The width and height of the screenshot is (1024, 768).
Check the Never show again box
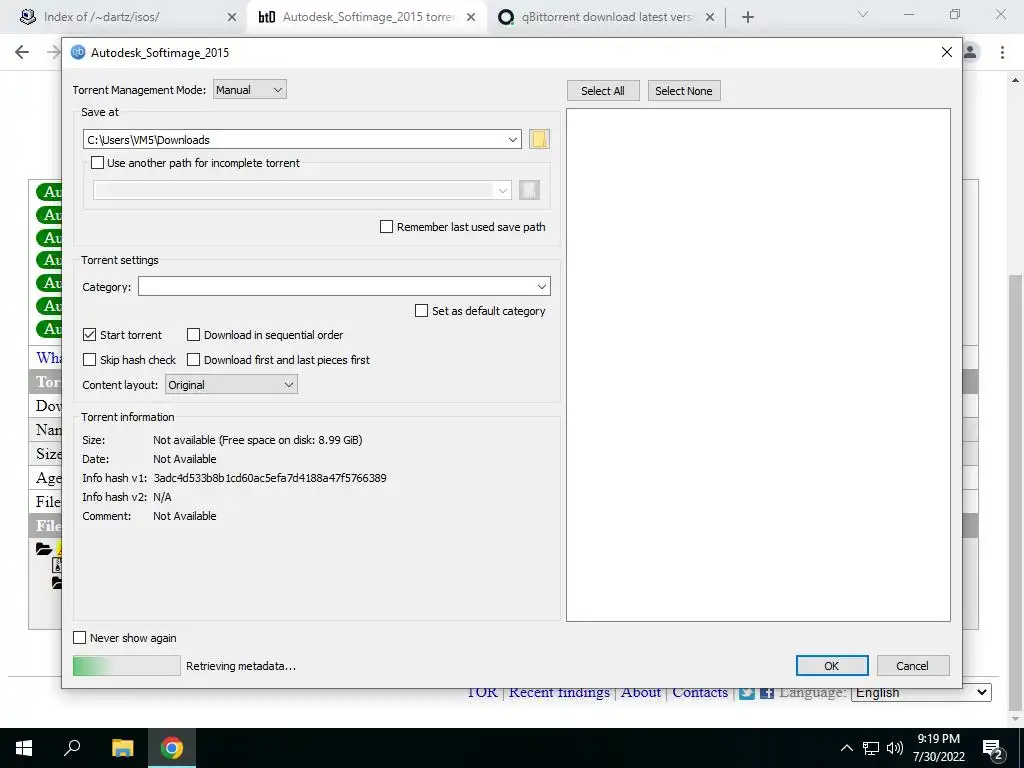pyautogui.click(x=80, y=638)
